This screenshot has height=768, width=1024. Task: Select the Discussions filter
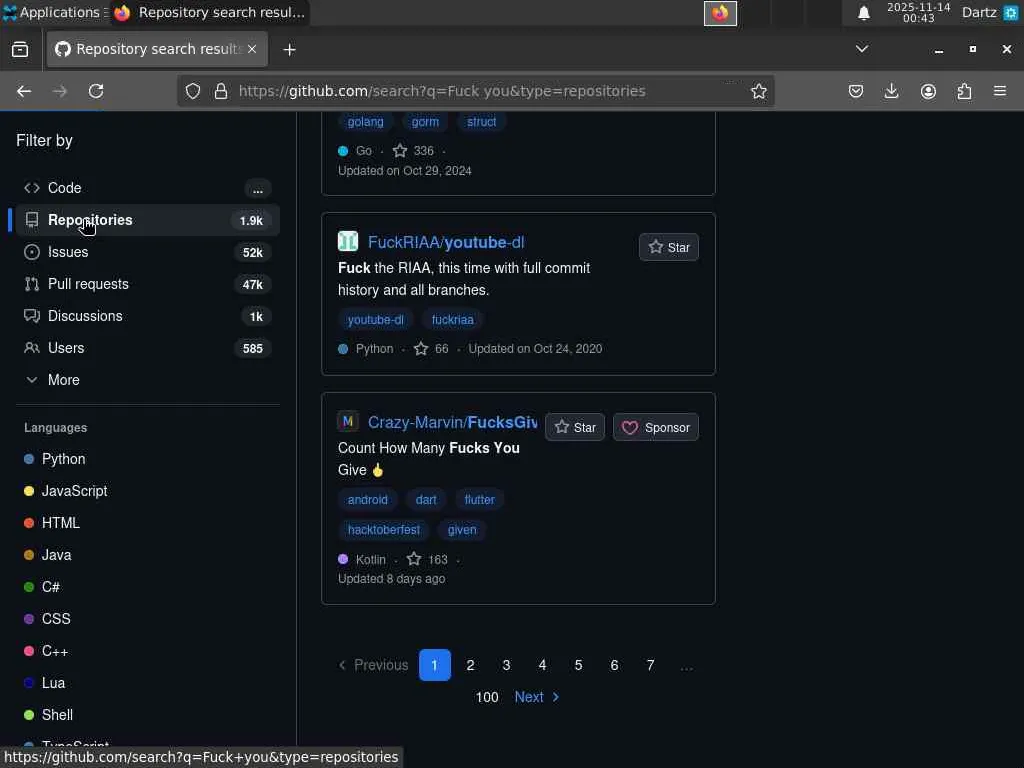(x=148, y=316)
